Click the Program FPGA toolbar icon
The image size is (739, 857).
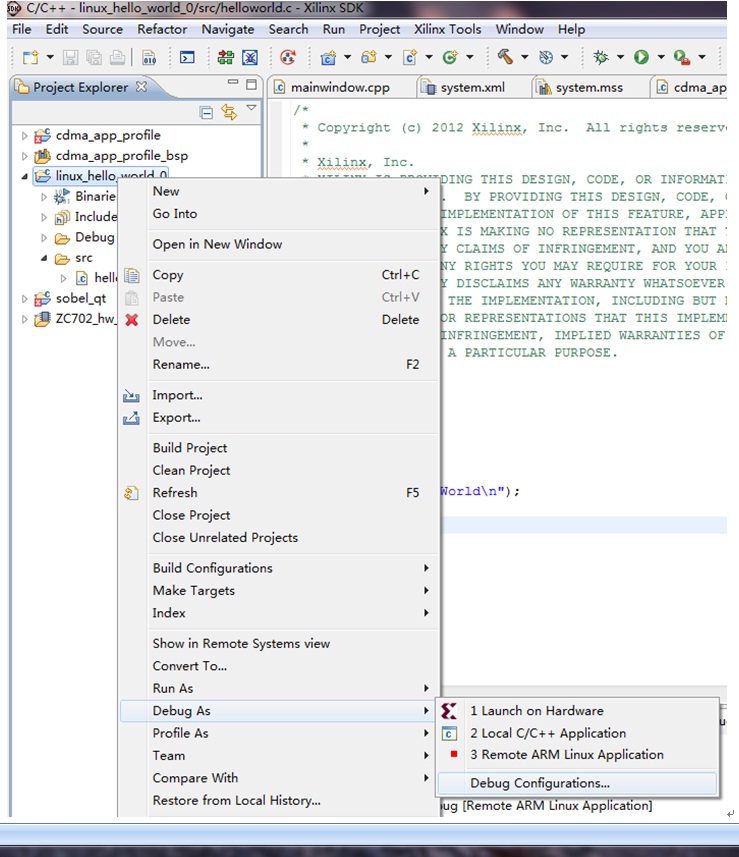(x=250, y=57)
